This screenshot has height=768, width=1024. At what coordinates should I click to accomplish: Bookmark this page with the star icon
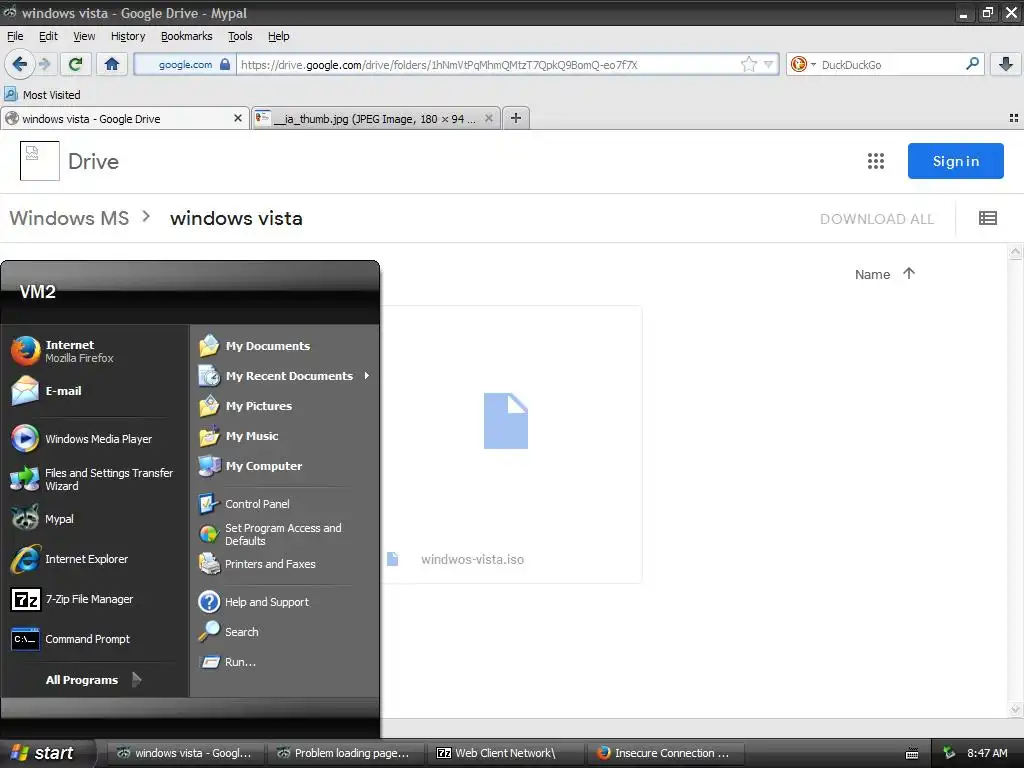click(748, 64)
